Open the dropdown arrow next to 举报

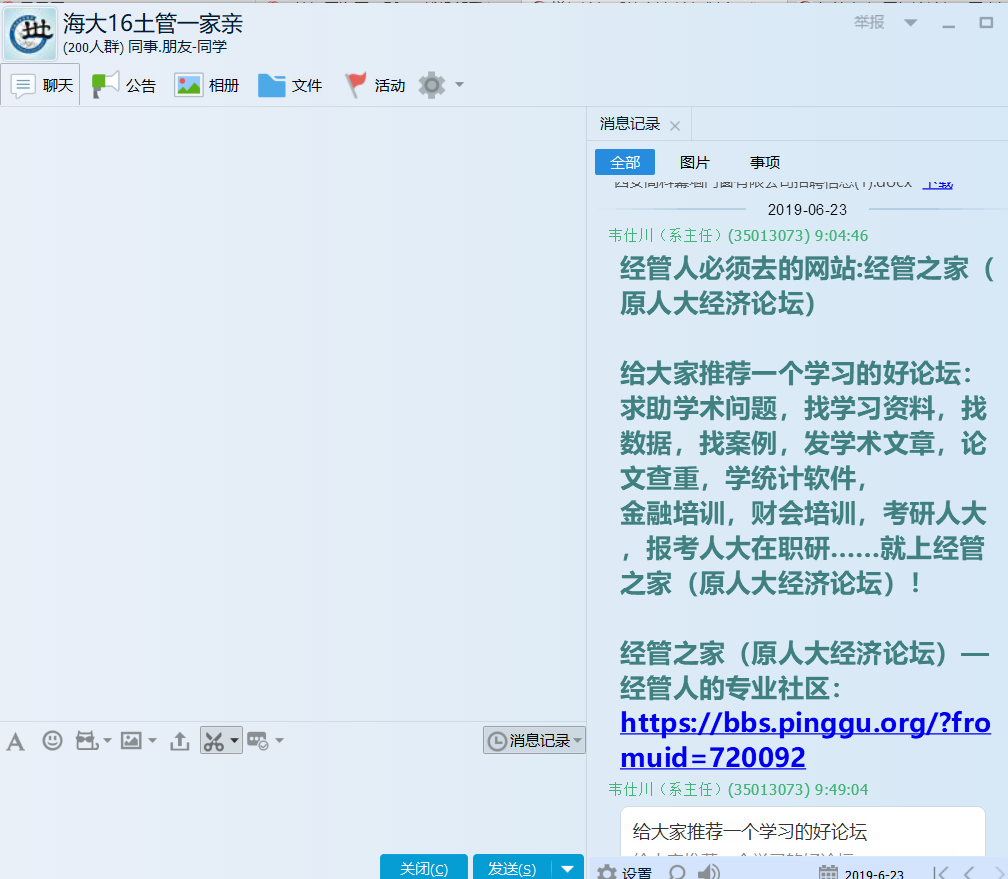910,23
